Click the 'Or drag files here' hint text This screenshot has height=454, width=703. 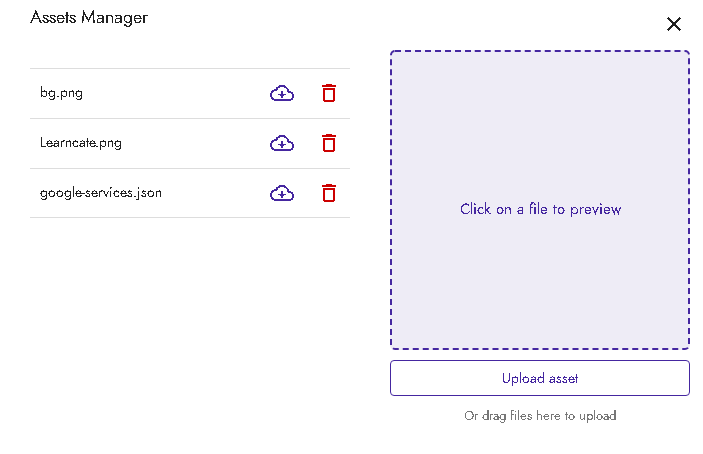point(540,415)
